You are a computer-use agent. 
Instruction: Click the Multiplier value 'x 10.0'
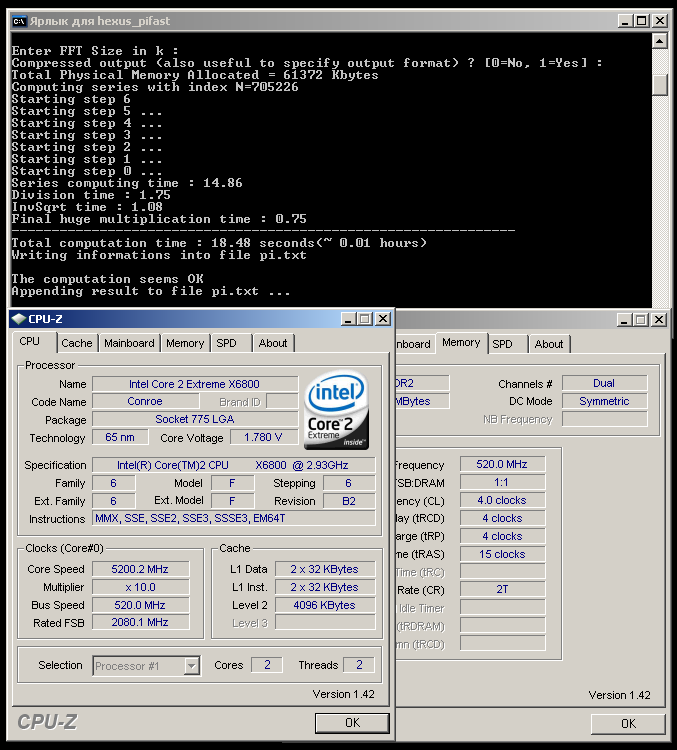pos(141,587)
